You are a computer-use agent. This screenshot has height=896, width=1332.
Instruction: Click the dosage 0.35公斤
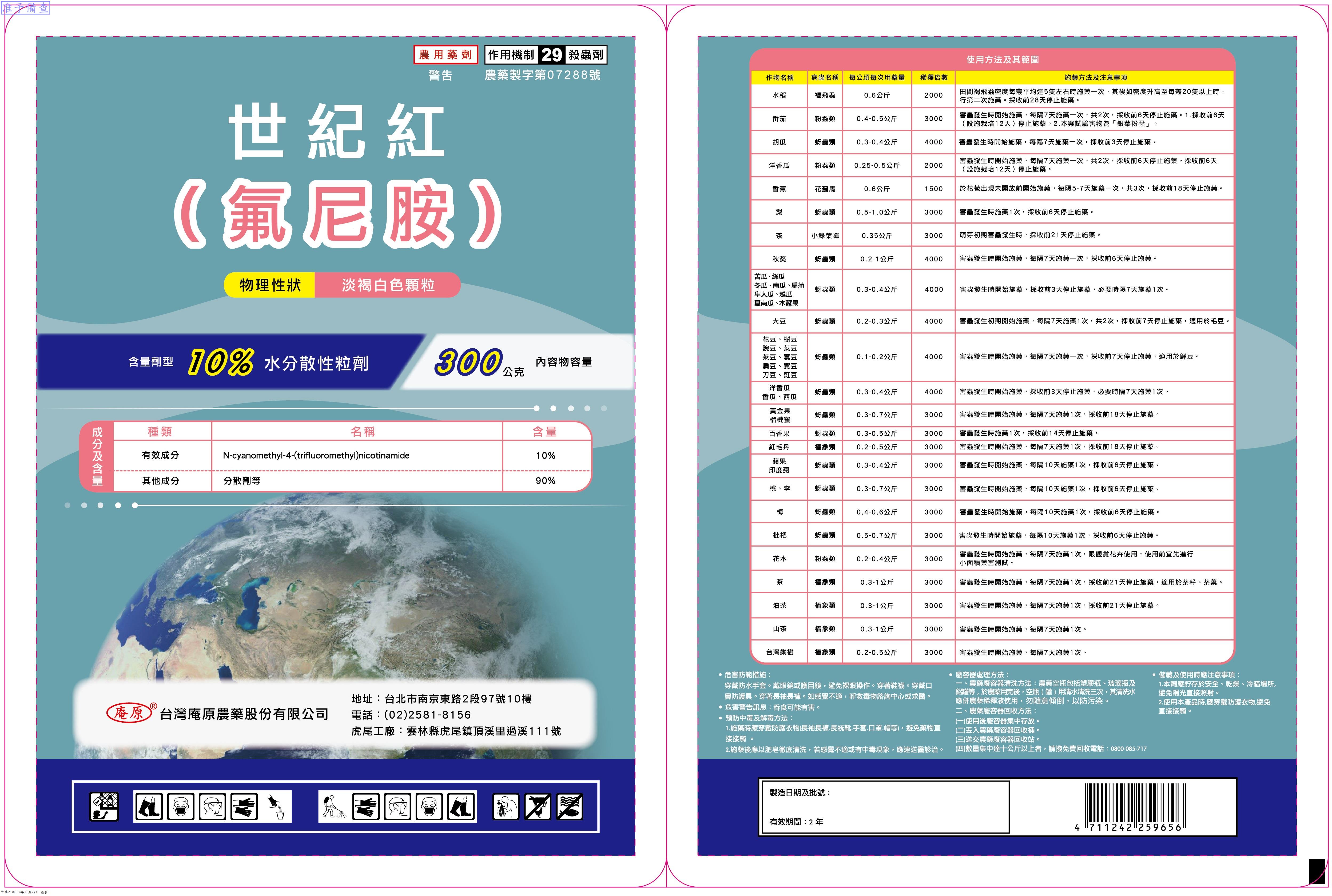click(x=877, y=236)
